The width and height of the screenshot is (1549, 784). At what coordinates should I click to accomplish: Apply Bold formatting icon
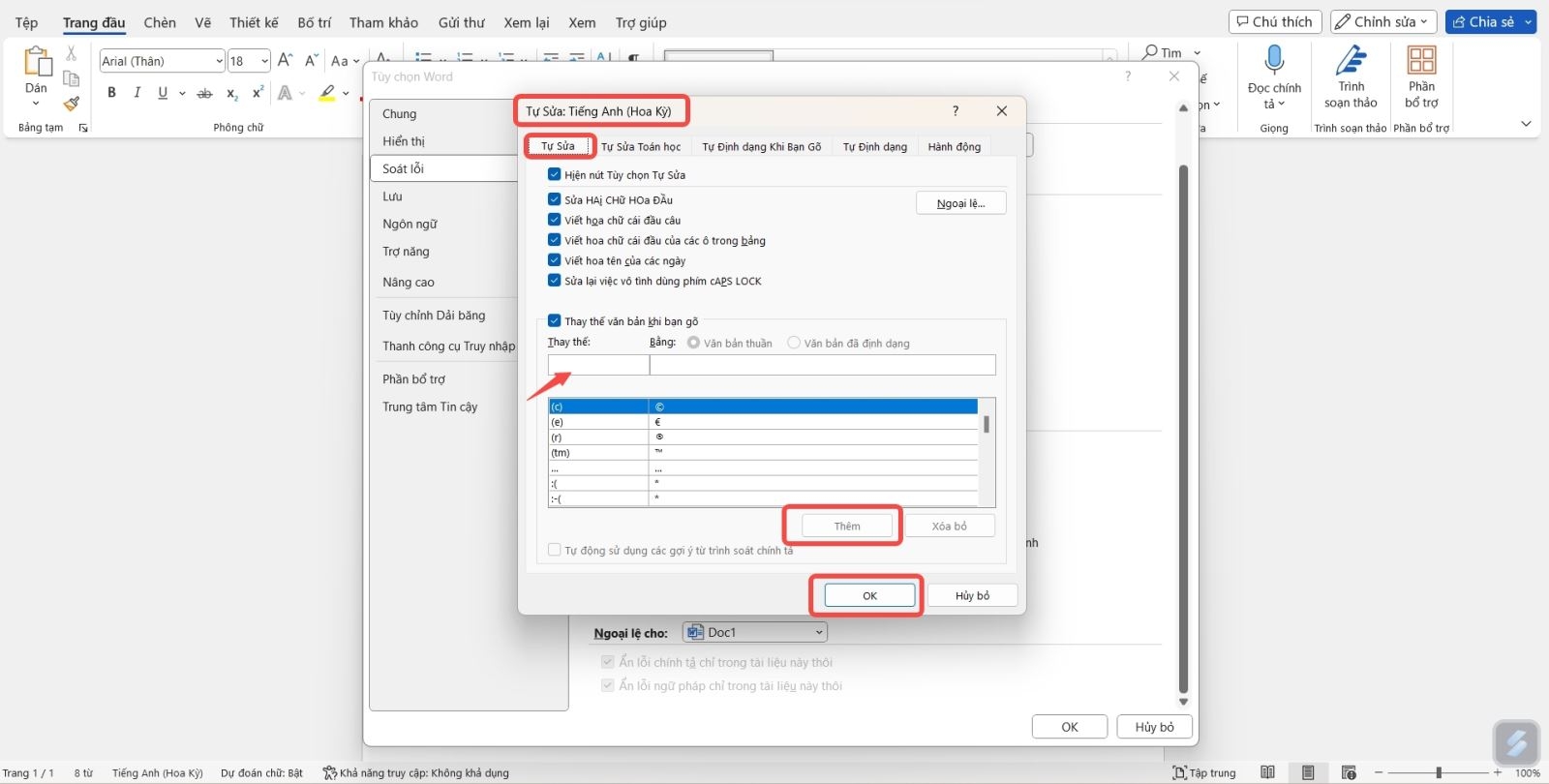click(111, 93)
